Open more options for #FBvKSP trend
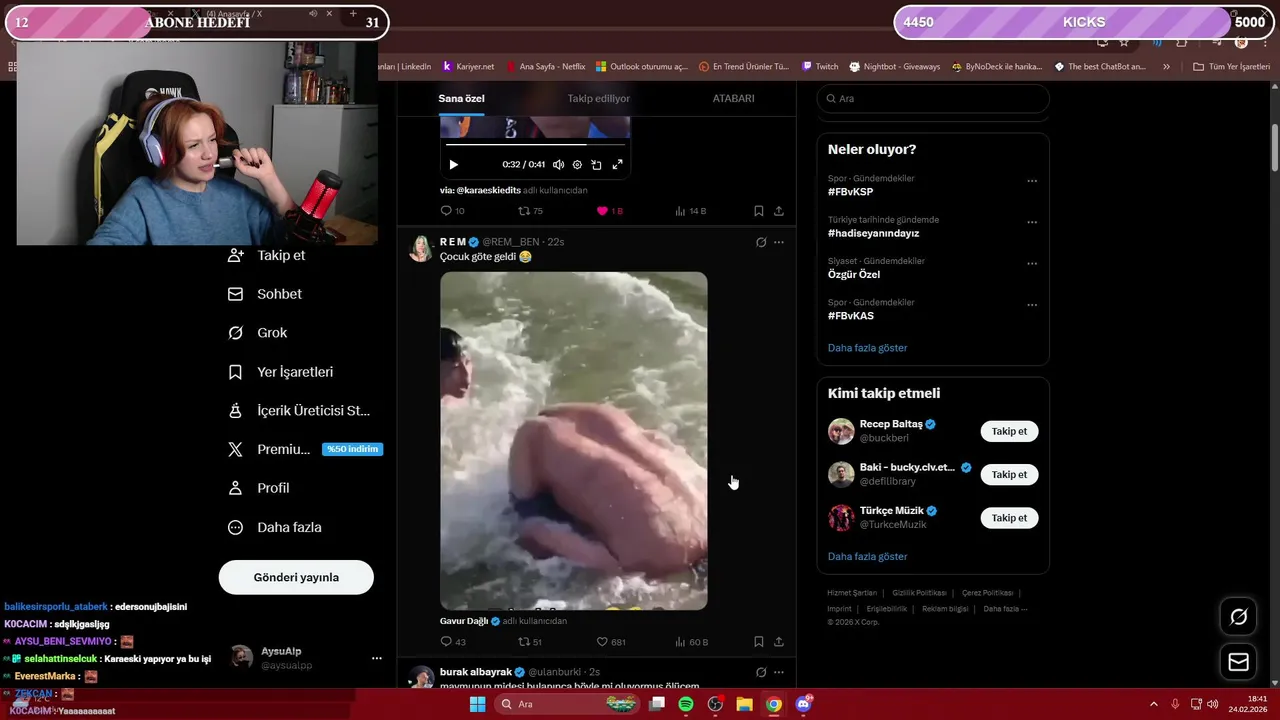Image resolution: width=1280 pixels, height=720 pixels. 1032,181
